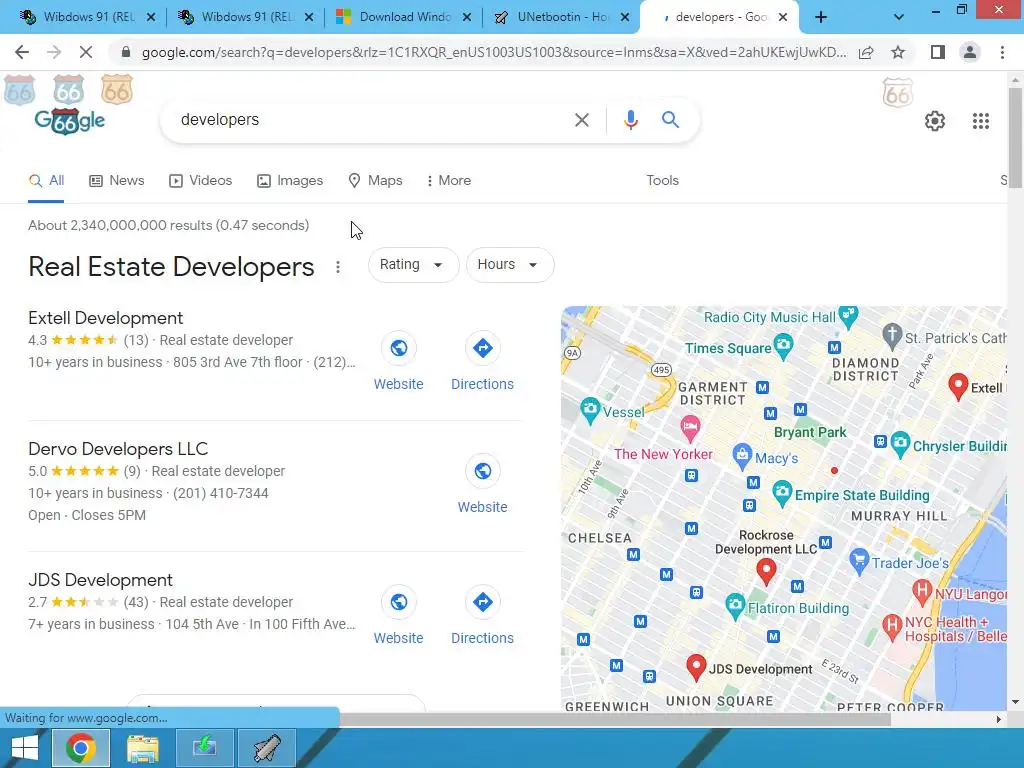Open Dervo Developers LLC listing title
This screenshot has height=768, width=1024.
(x=118, y=449)
